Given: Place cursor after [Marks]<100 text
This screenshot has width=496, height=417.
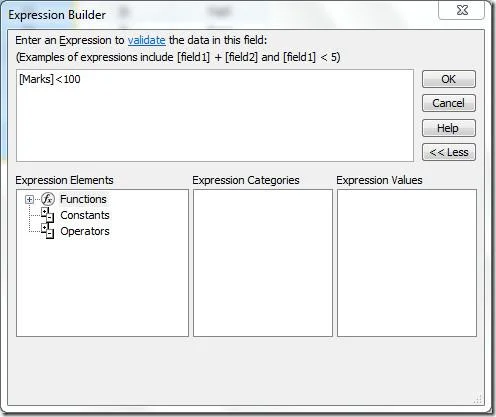Looking at the screenshot, I should pyautogui.click(x=81, y=79).
